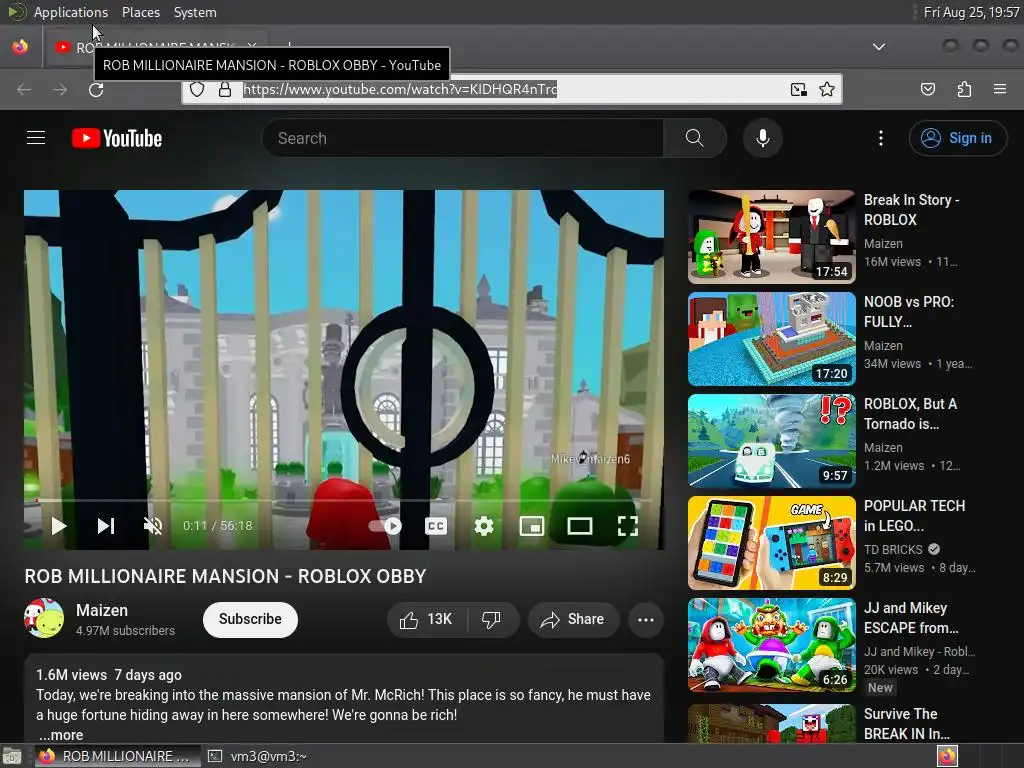
Task: Subscribe to the Maizen channel
Action: click(250, 619)
